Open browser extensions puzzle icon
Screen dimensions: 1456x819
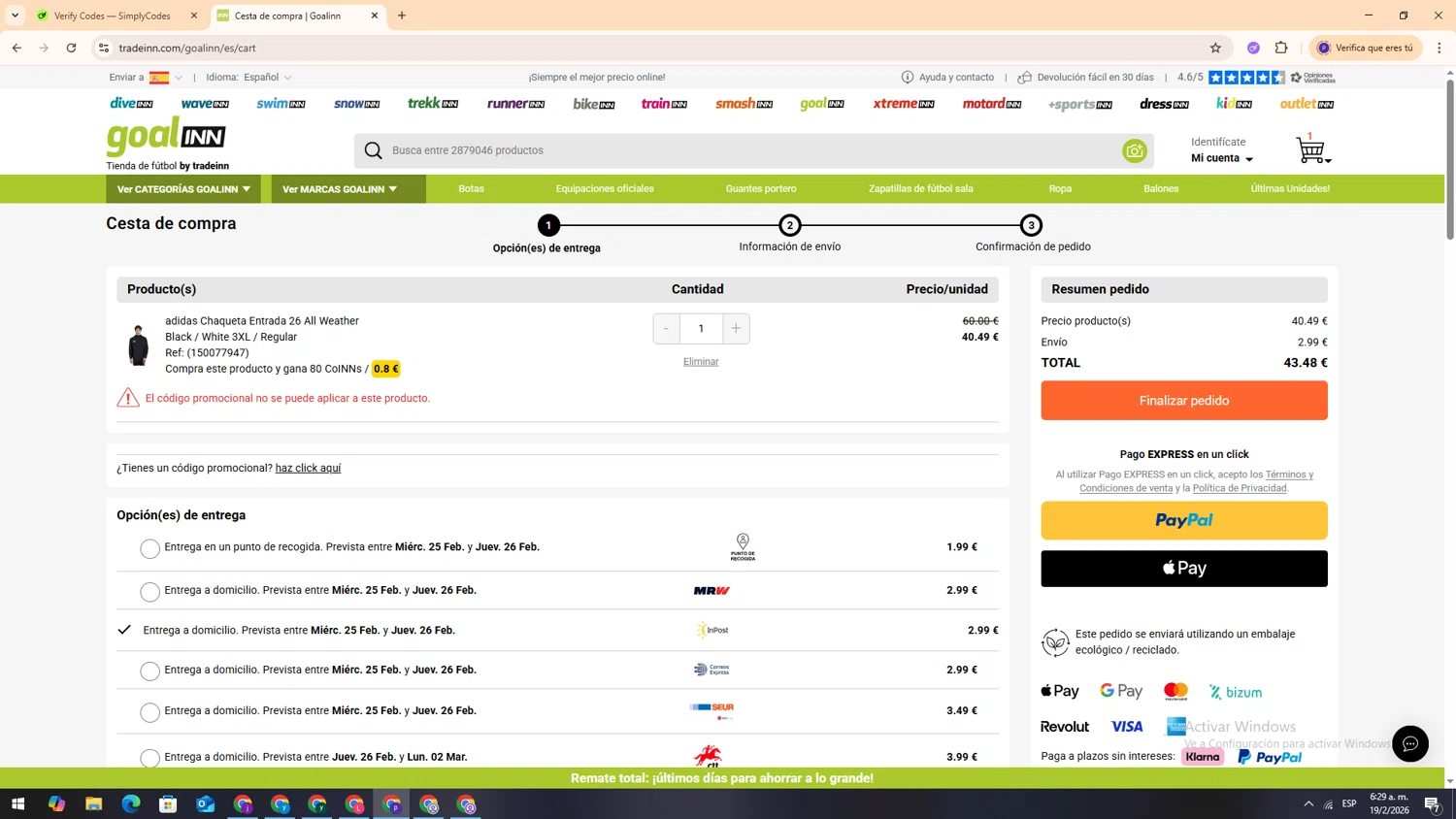1281,48
